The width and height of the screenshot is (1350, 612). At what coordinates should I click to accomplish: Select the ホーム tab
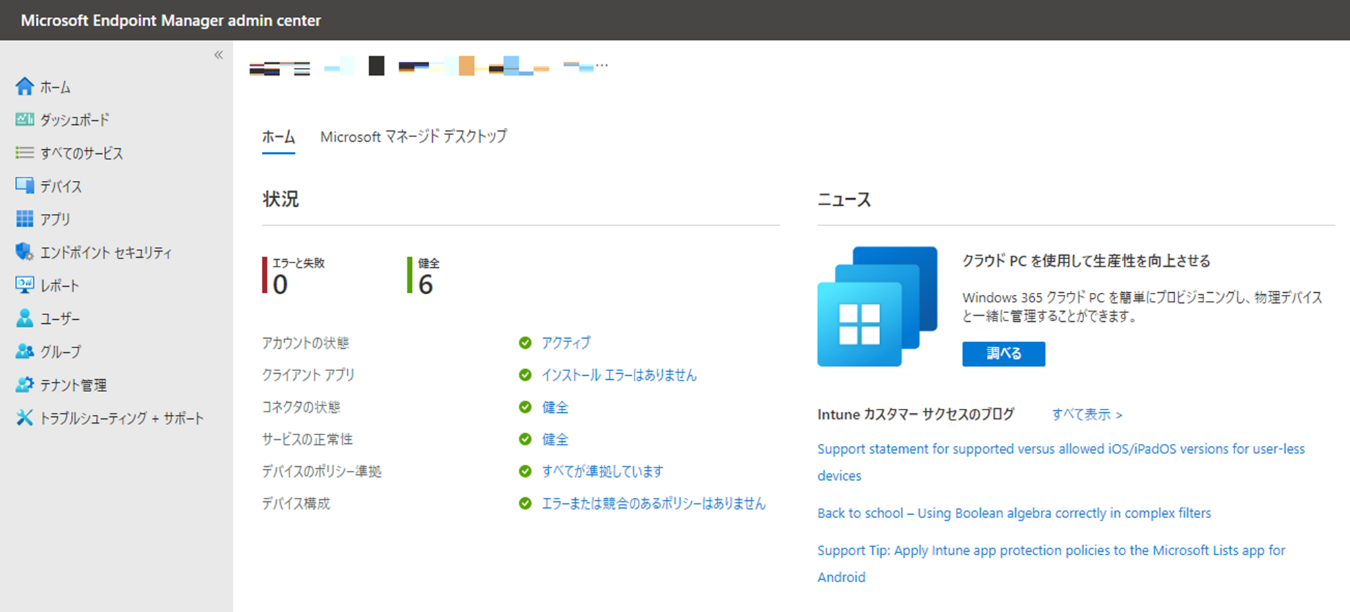(279, 137)
